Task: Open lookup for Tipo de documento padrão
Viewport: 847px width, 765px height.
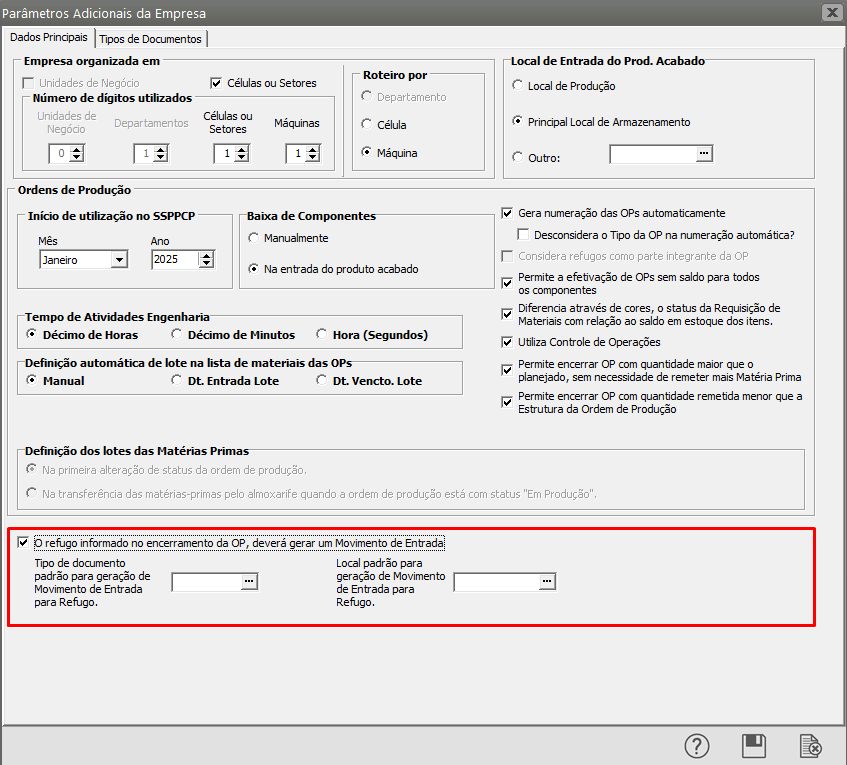Action: pyautogui.click(x=249, y=581)
